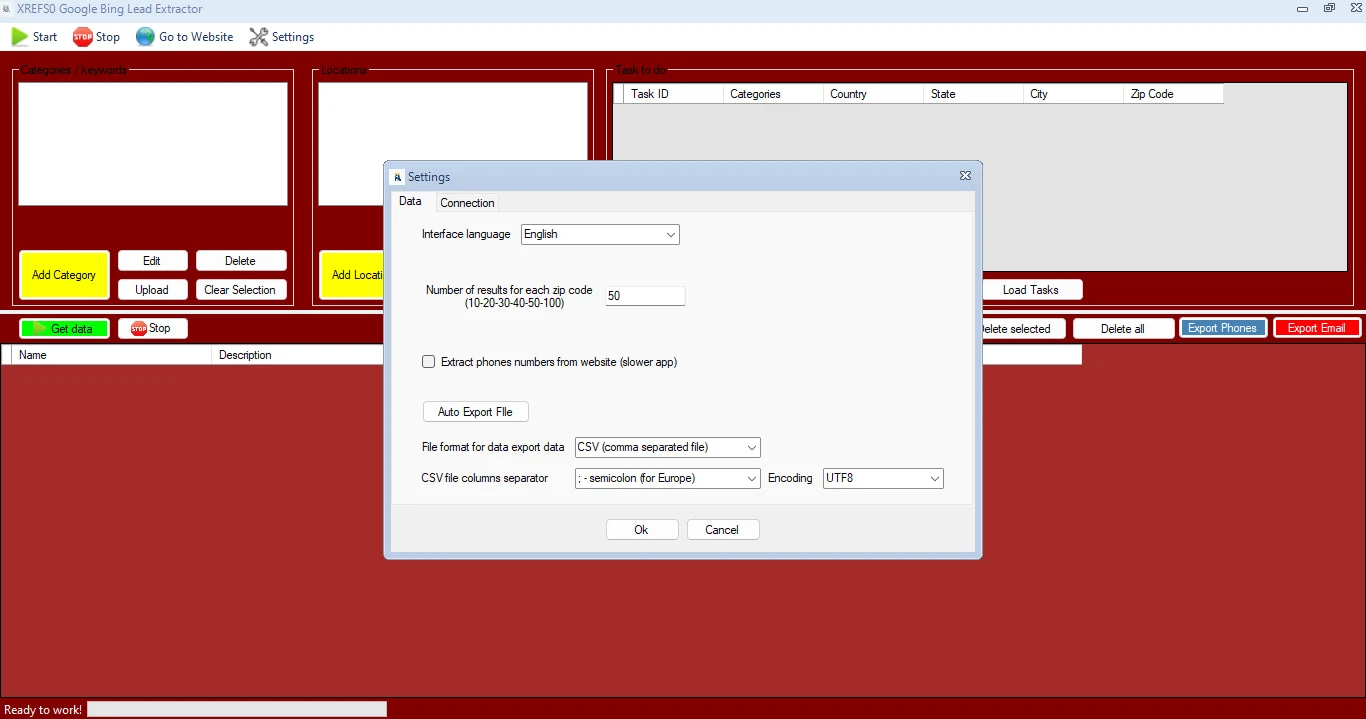Click Cancel in Settings dialog
This screenshot has width=1366, height=719.
pos(723,530)
